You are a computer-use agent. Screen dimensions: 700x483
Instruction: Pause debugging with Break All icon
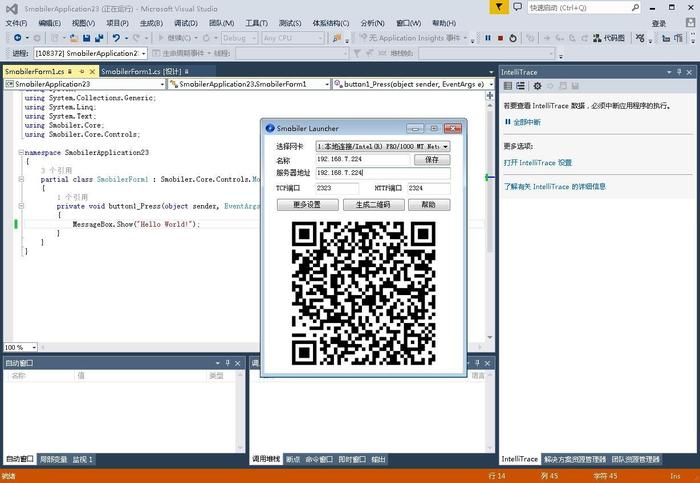click(488, 38)
